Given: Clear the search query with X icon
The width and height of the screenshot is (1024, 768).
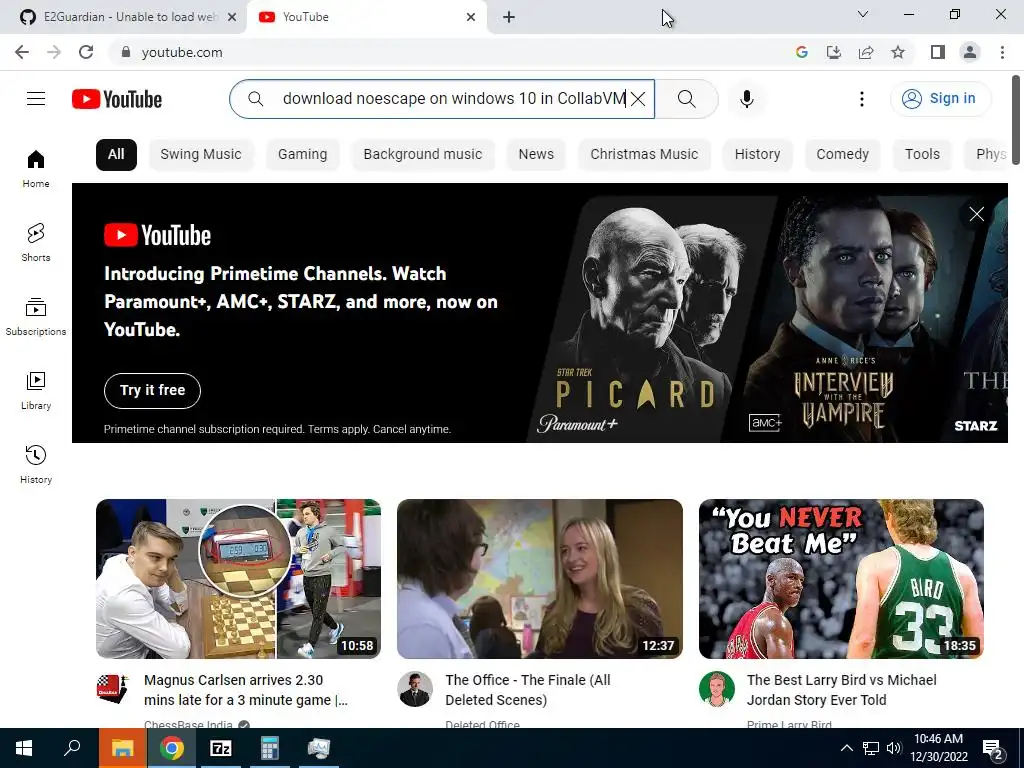Looking at the screenshot, I should pyautogui.click(x=638, y=99).
